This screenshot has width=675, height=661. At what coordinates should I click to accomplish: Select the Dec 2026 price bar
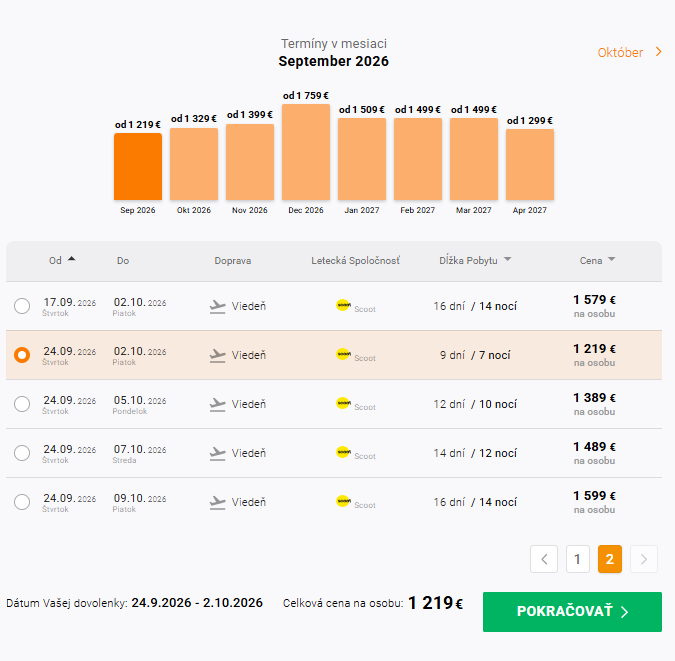pos(306,152)
